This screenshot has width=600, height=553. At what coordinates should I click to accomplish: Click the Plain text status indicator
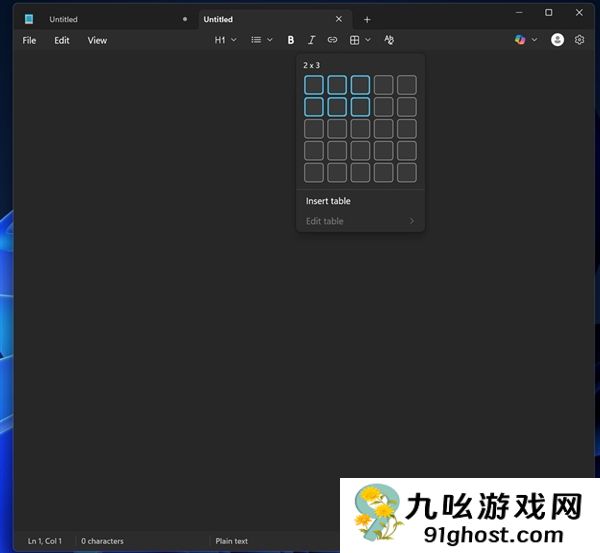(232, 541)
